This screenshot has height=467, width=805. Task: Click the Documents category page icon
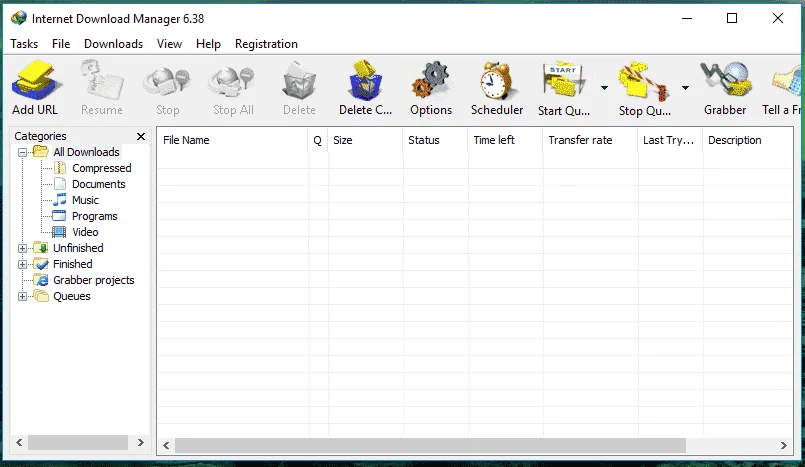click(x=60, y=184)
